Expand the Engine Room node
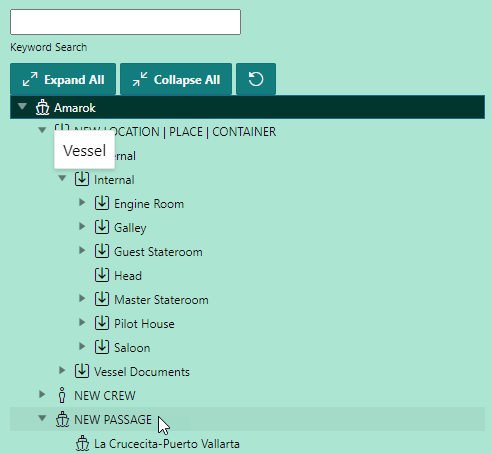 [82, 202]
